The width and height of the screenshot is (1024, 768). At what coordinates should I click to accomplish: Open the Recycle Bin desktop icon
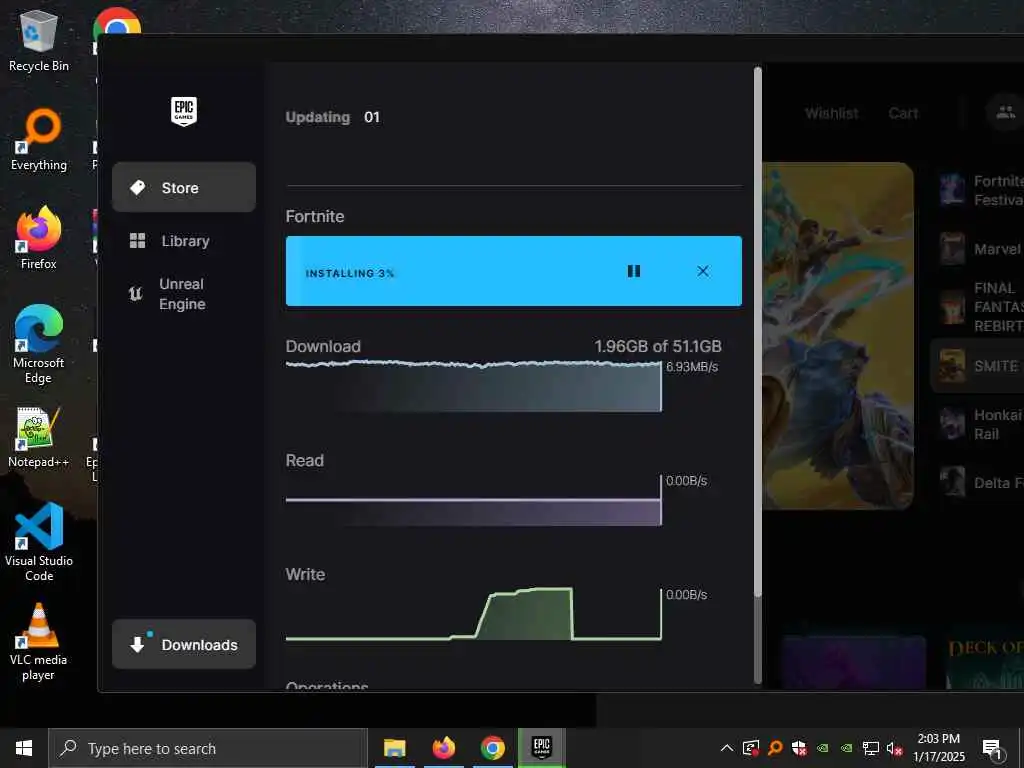pos(39,41)
